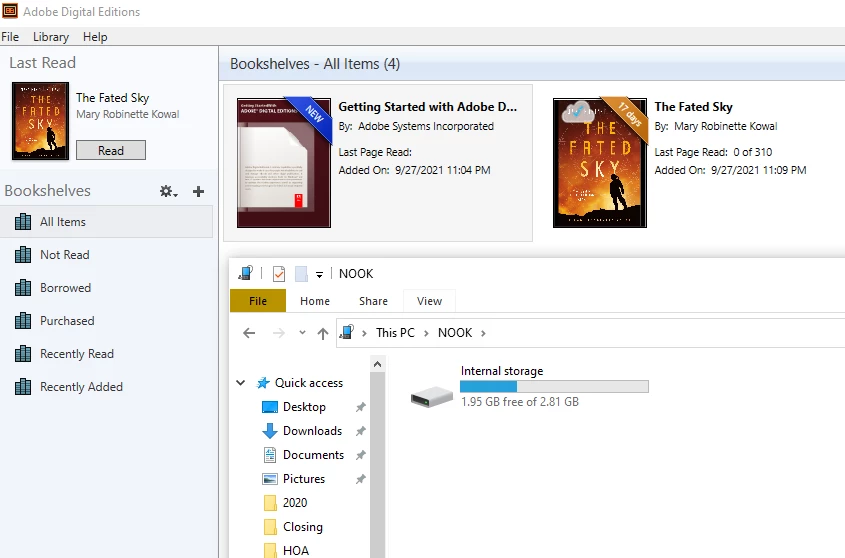
Task: Click NOOK breadcrumb in address bar
Action: pos(455,333)
